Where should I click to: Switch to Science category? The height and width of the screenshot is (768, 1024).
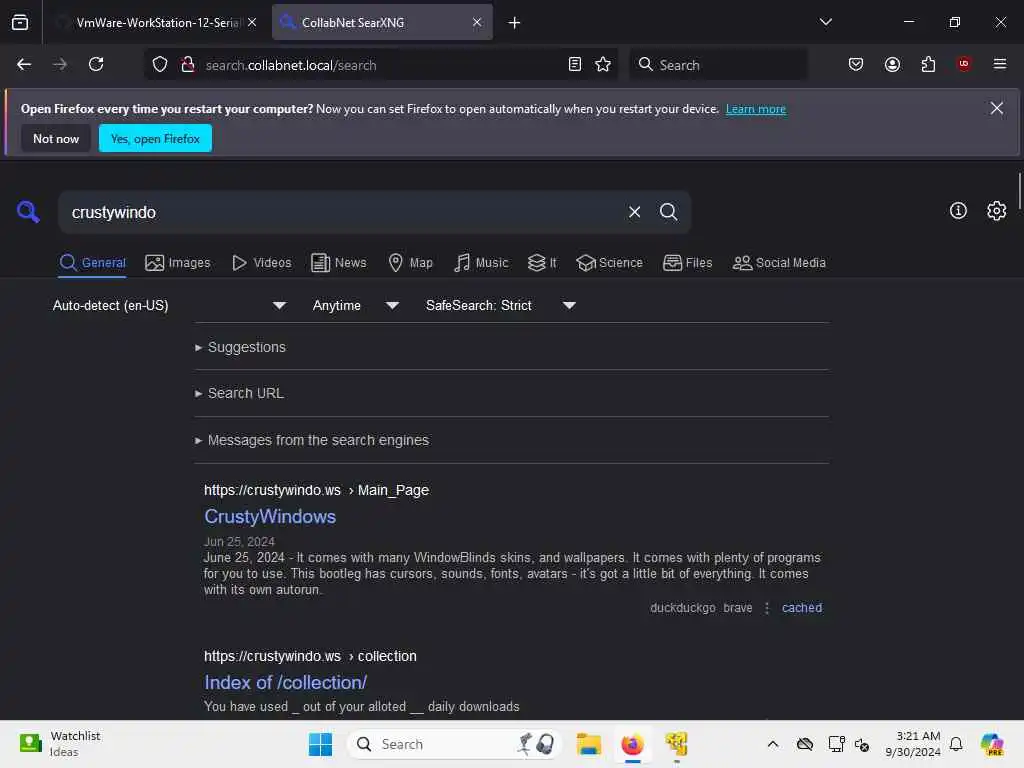point(609,263)
